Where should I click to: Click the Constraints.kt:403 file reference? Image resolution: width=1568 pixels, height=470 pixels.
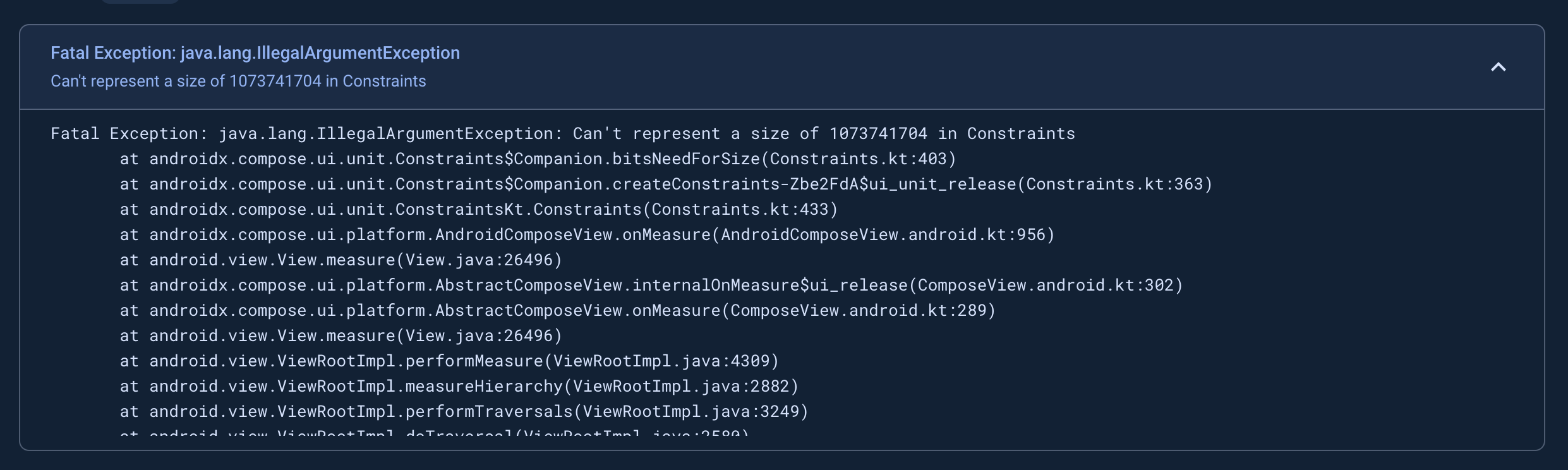859,159
